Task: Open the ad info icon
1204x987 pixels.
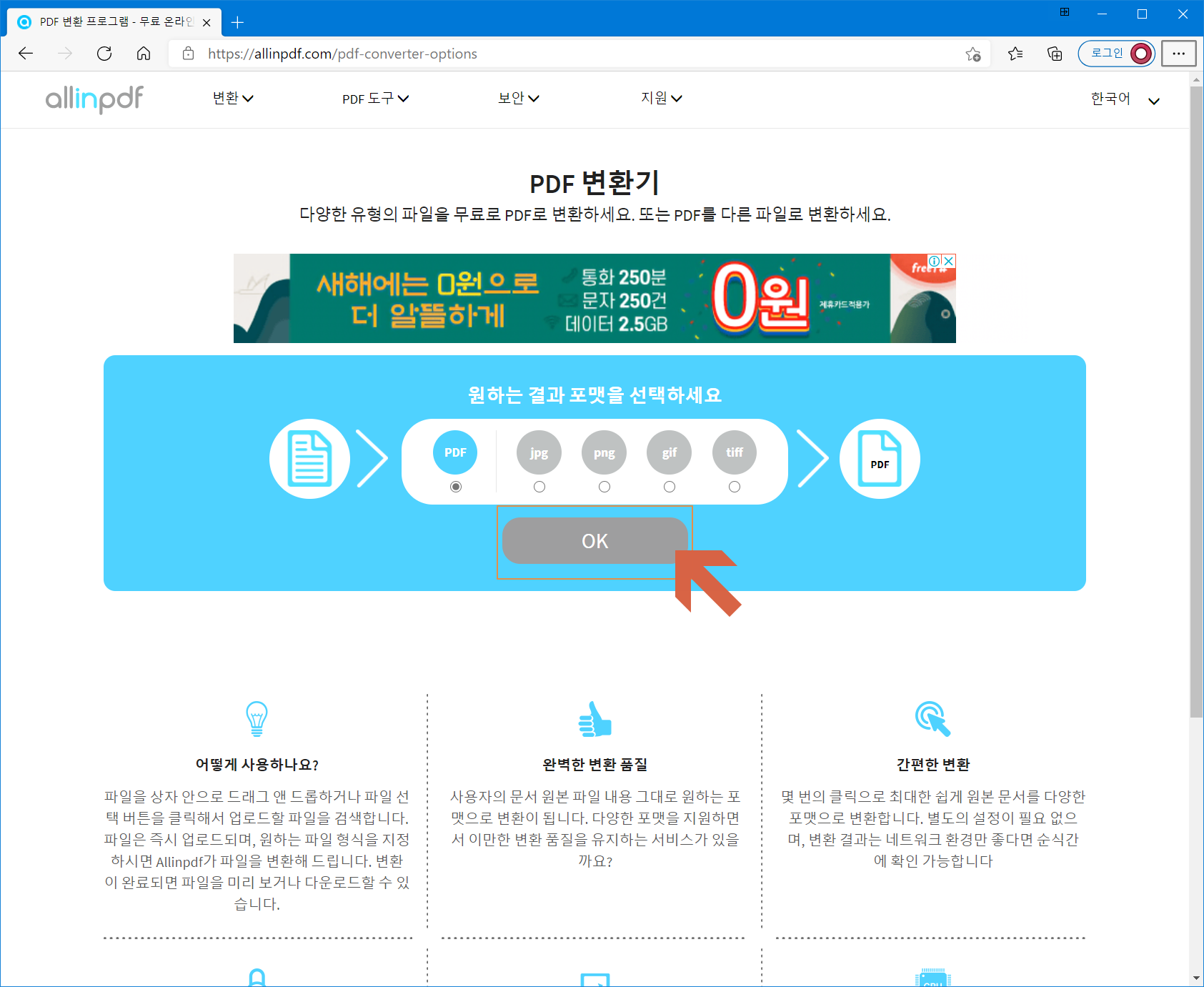Action: (x=935, y=261)
